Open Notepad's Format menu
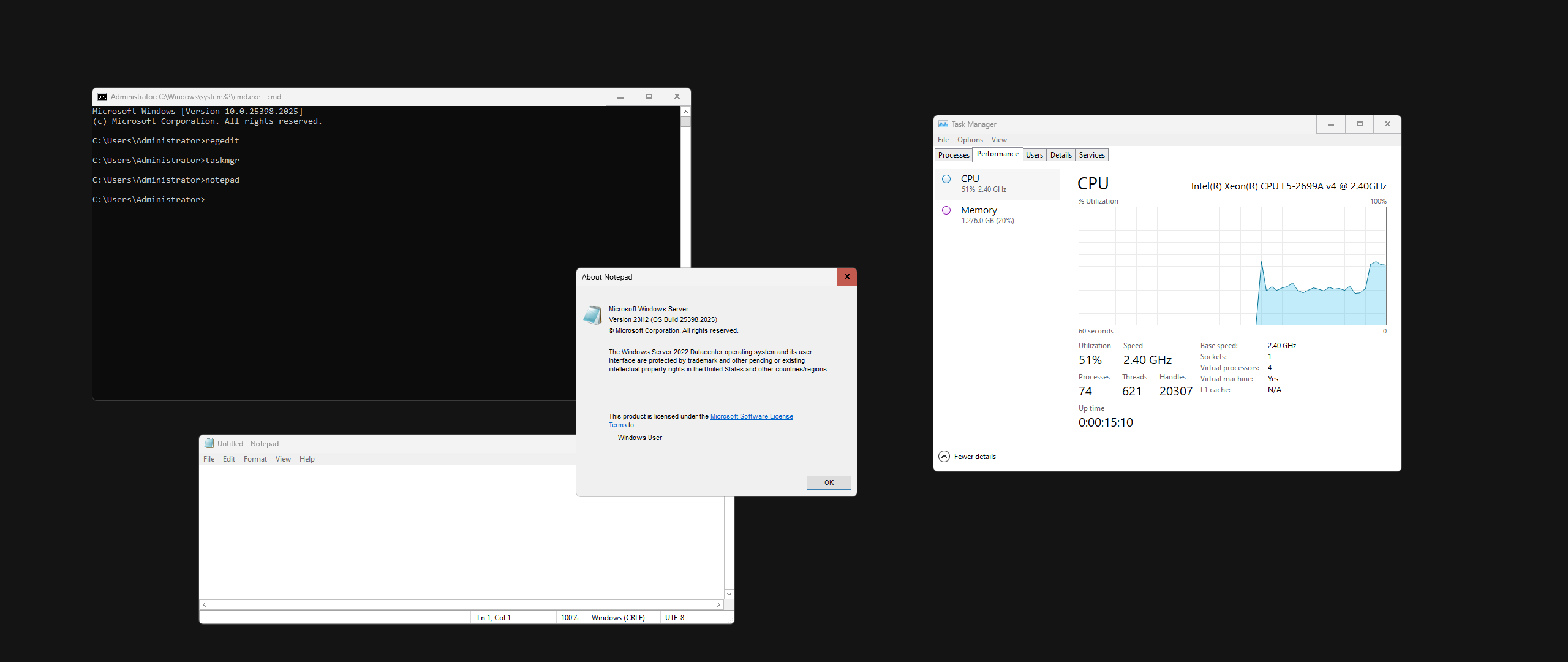 (x=255, y=459)
